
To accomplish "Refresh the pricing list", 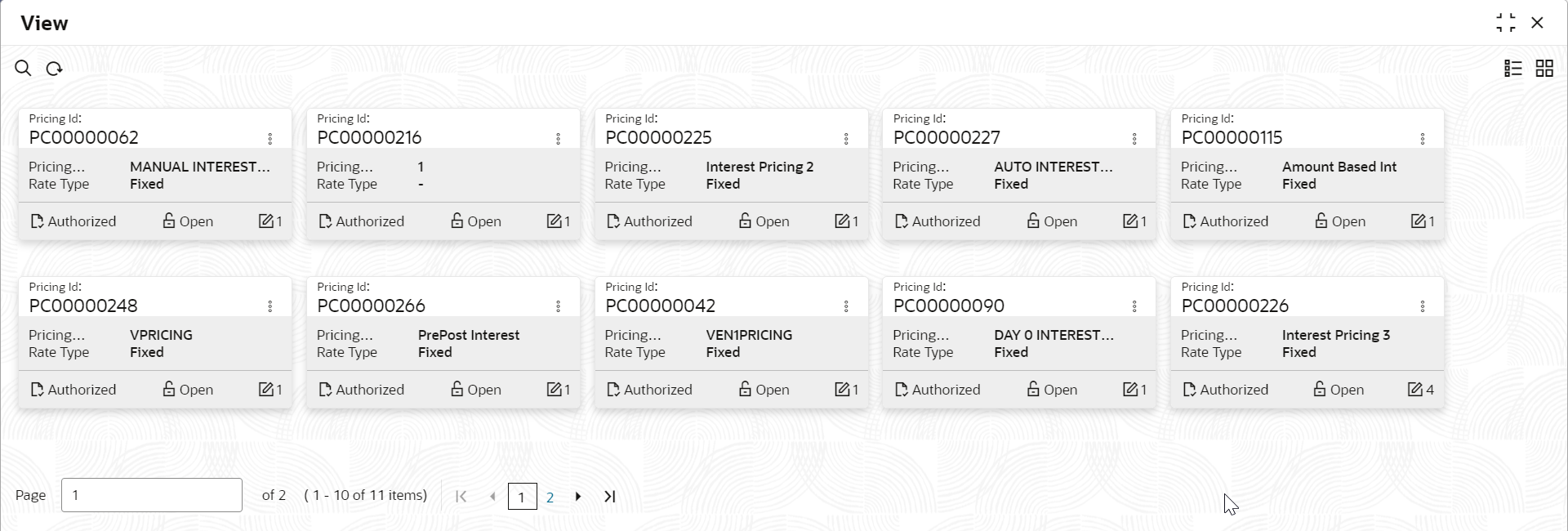I will (54, 69).
